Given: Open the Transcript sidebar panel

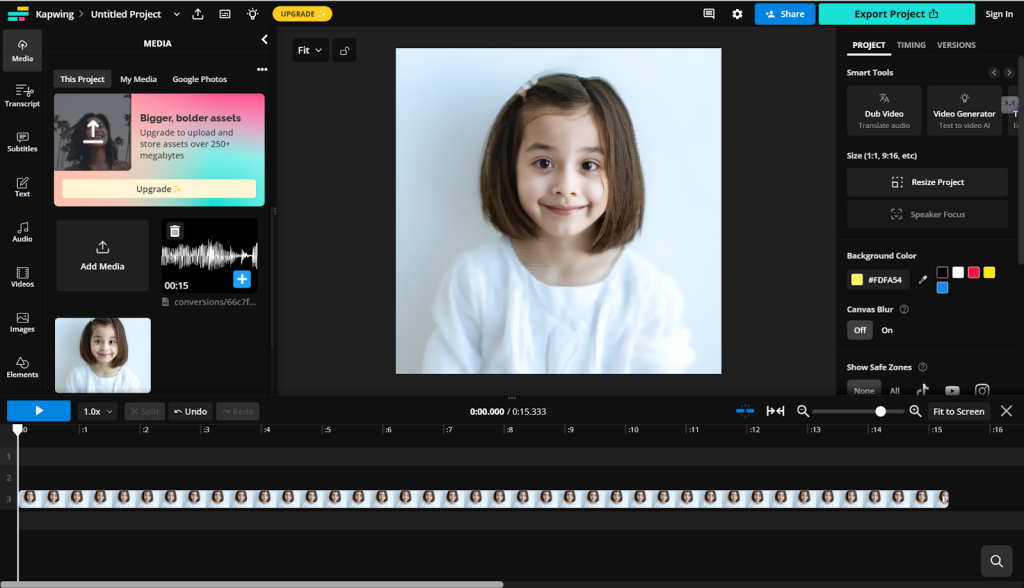Looking at the screenshot, I should tap(22, 95).
